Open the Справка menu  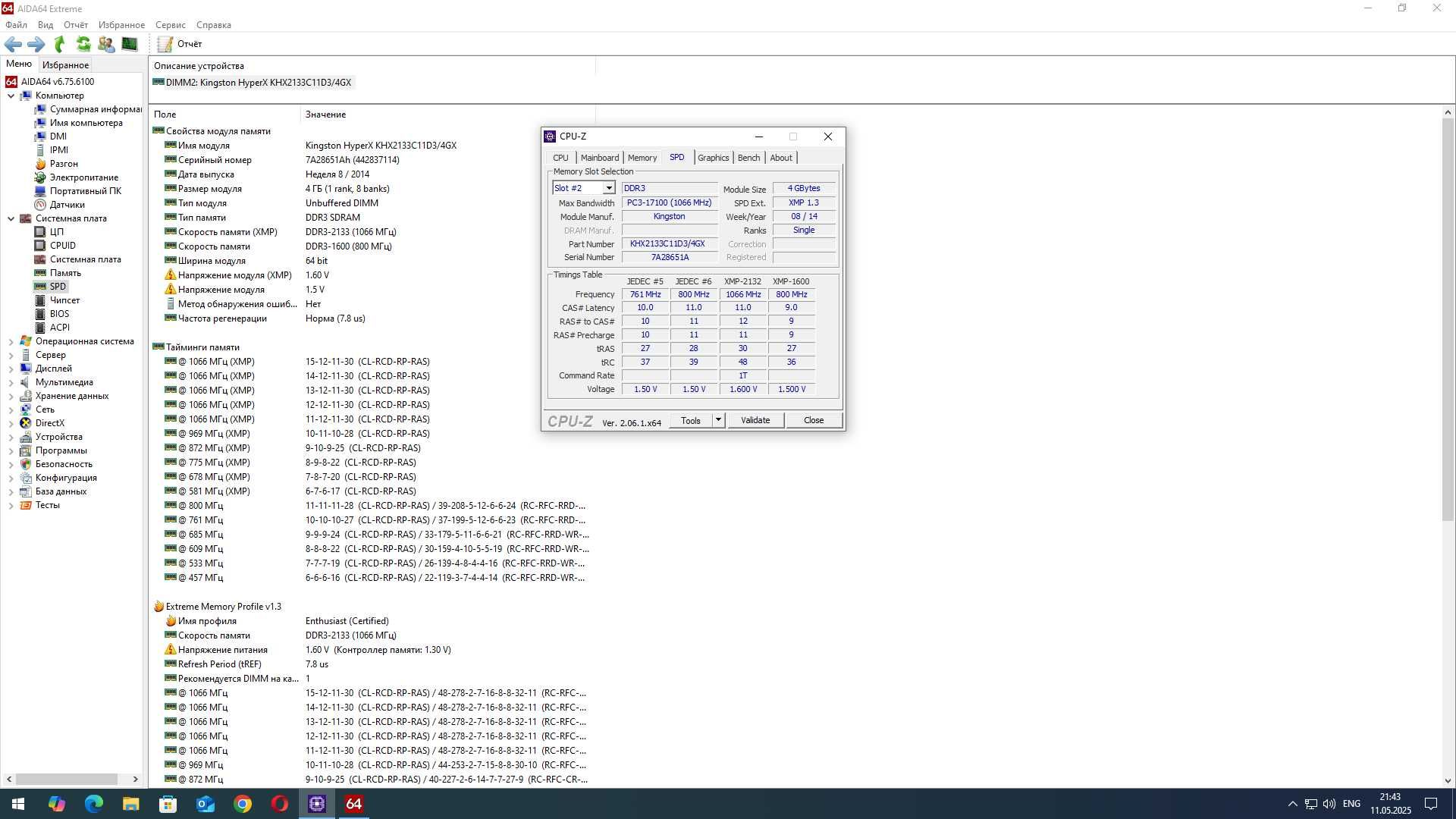click(214, 25)
